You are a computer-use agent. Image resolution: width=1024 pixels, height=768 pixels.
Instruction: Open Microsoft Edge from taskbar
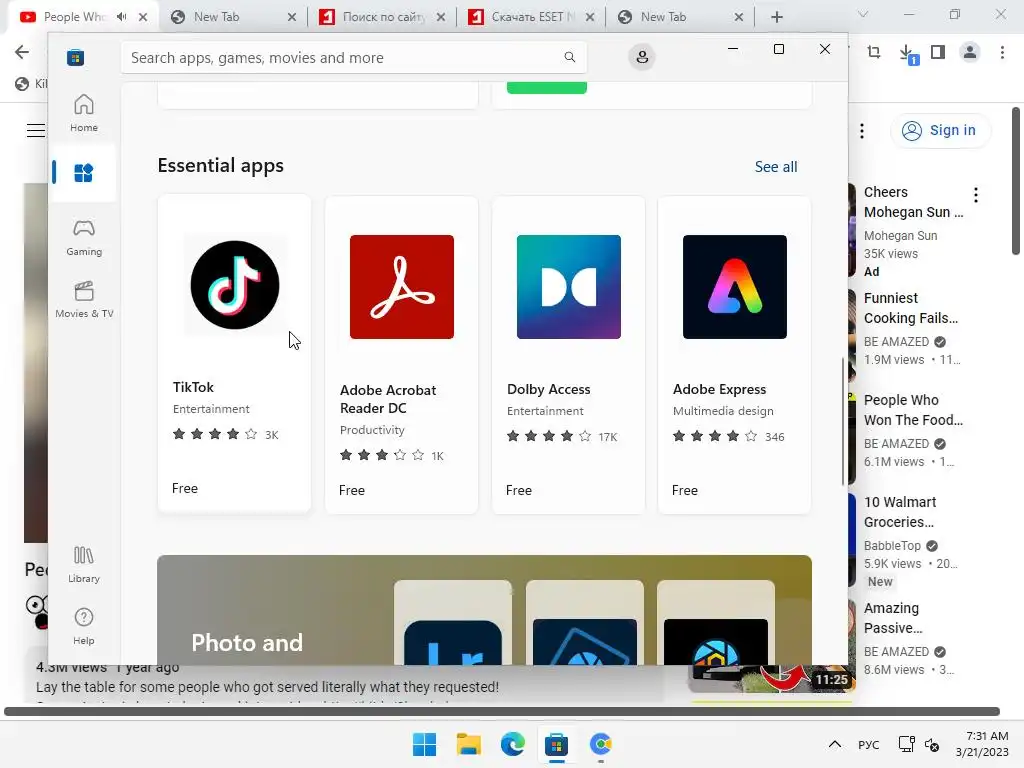pyautogui.click(x=513, y=744)
